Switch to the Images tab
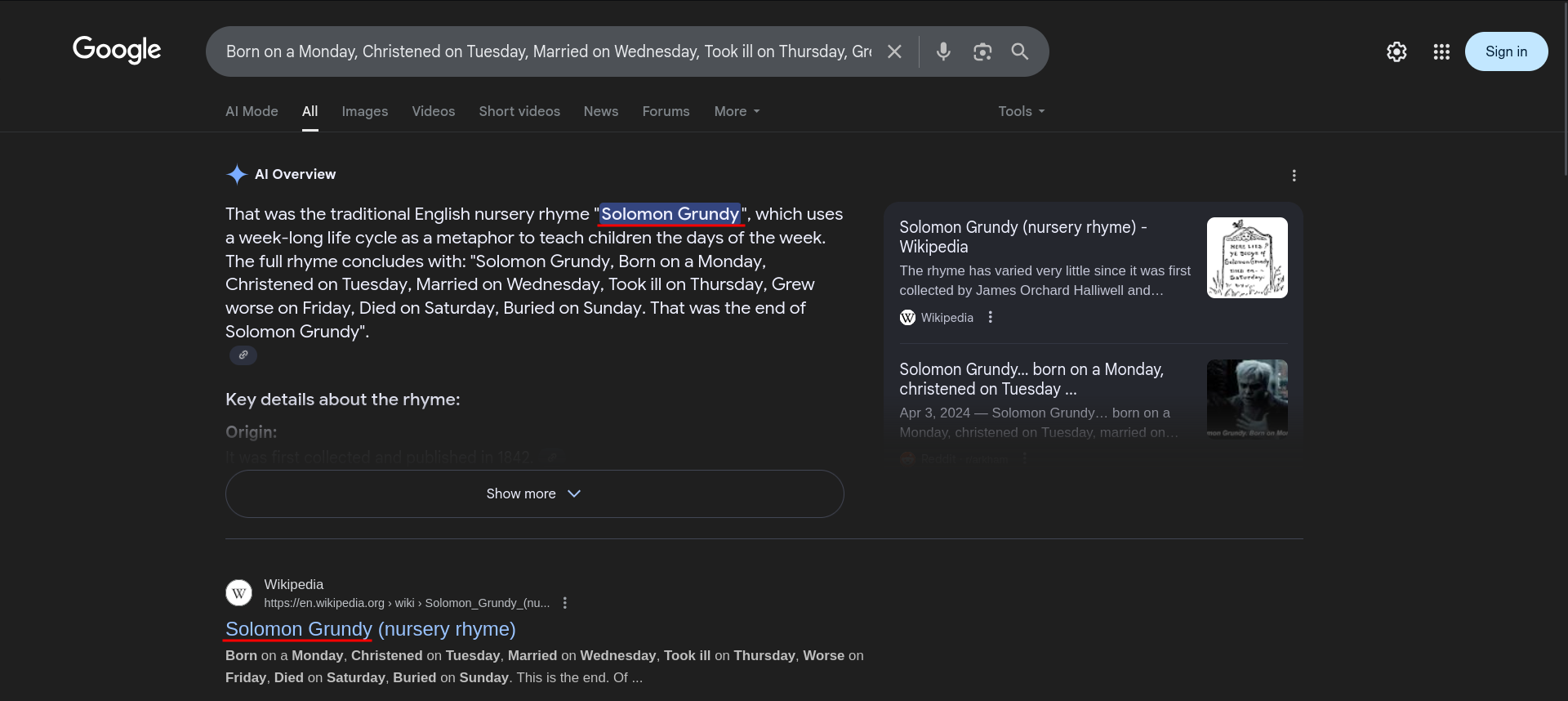The width and height of the screenshot is (1568, 701). click(x=364, y=111)
